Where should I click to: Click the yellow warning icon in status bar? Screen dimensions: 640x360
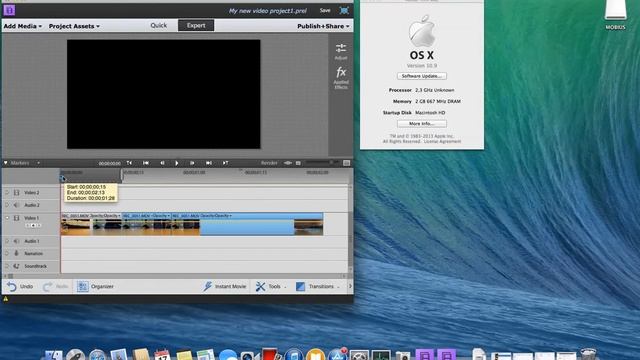pyautogui.click(x=6, y=299)
